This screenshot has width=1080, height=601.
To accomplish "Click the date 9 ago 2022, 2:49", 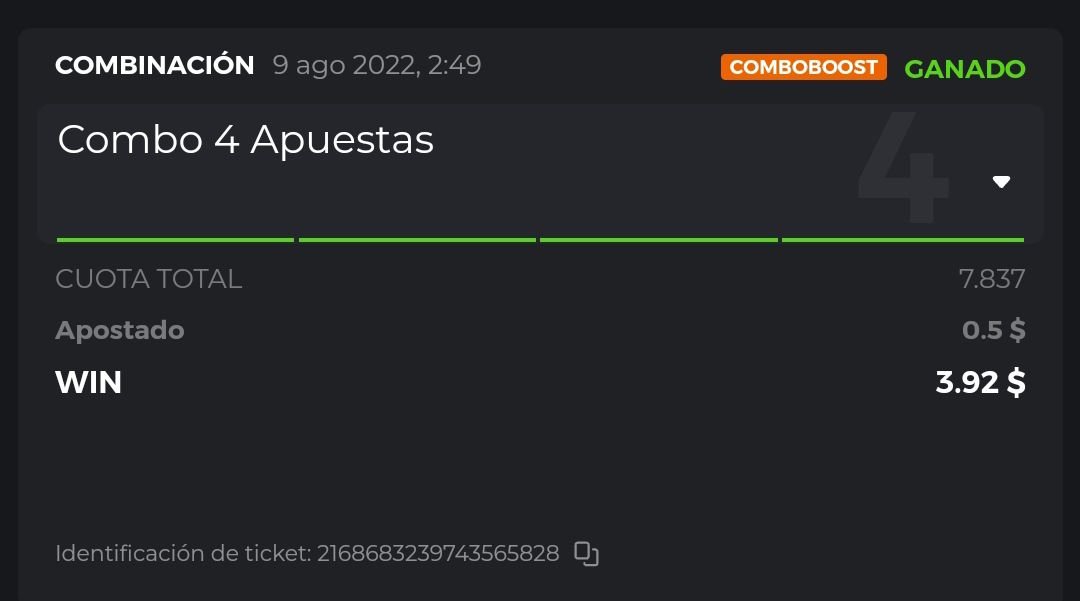I will [377, 66].
